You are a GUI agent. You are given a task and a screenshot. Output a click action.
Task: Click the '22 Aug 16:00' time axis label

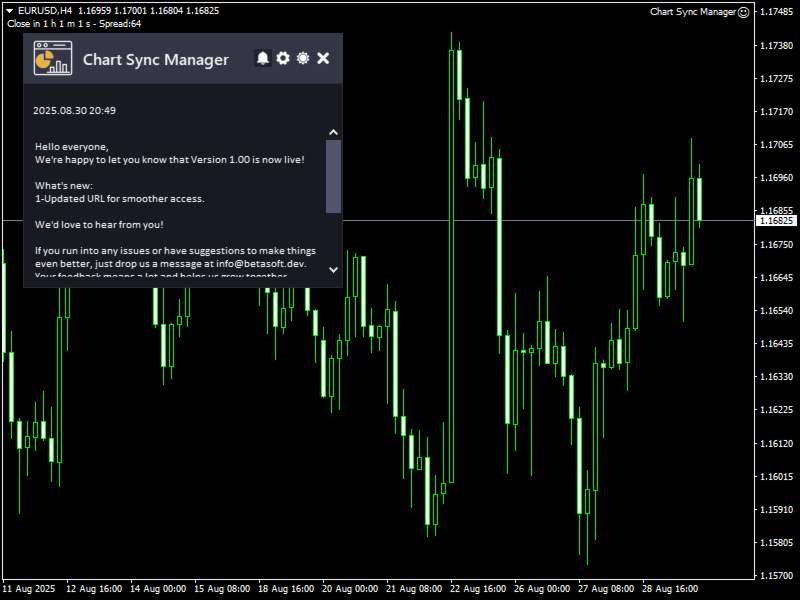[478, 588]
